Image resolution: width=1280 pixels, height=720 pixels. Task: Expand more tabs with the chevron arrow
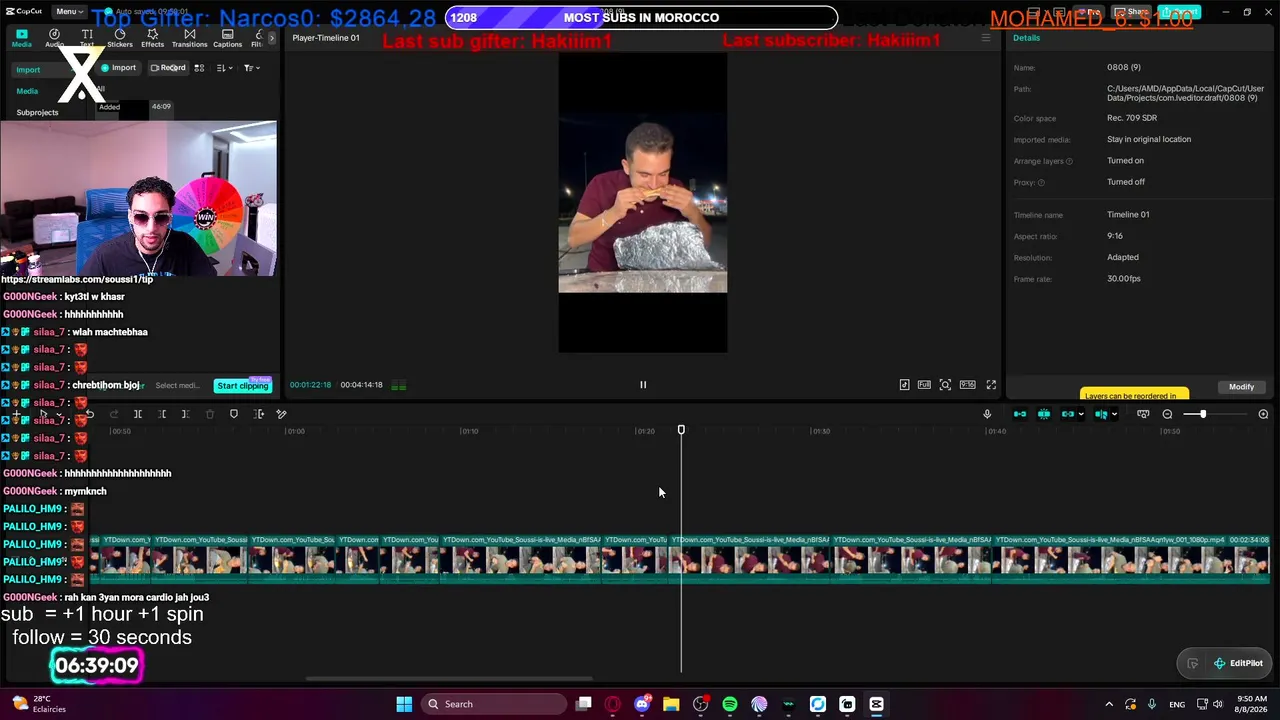271,38
